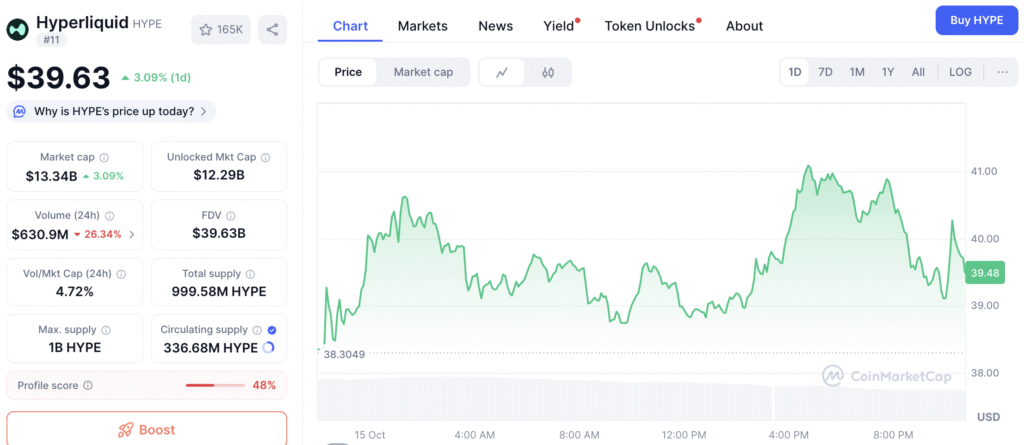This screenshot has height=445, width=1024.
Task: Enable LOG scale on chart
Action: tap(959, 72)
